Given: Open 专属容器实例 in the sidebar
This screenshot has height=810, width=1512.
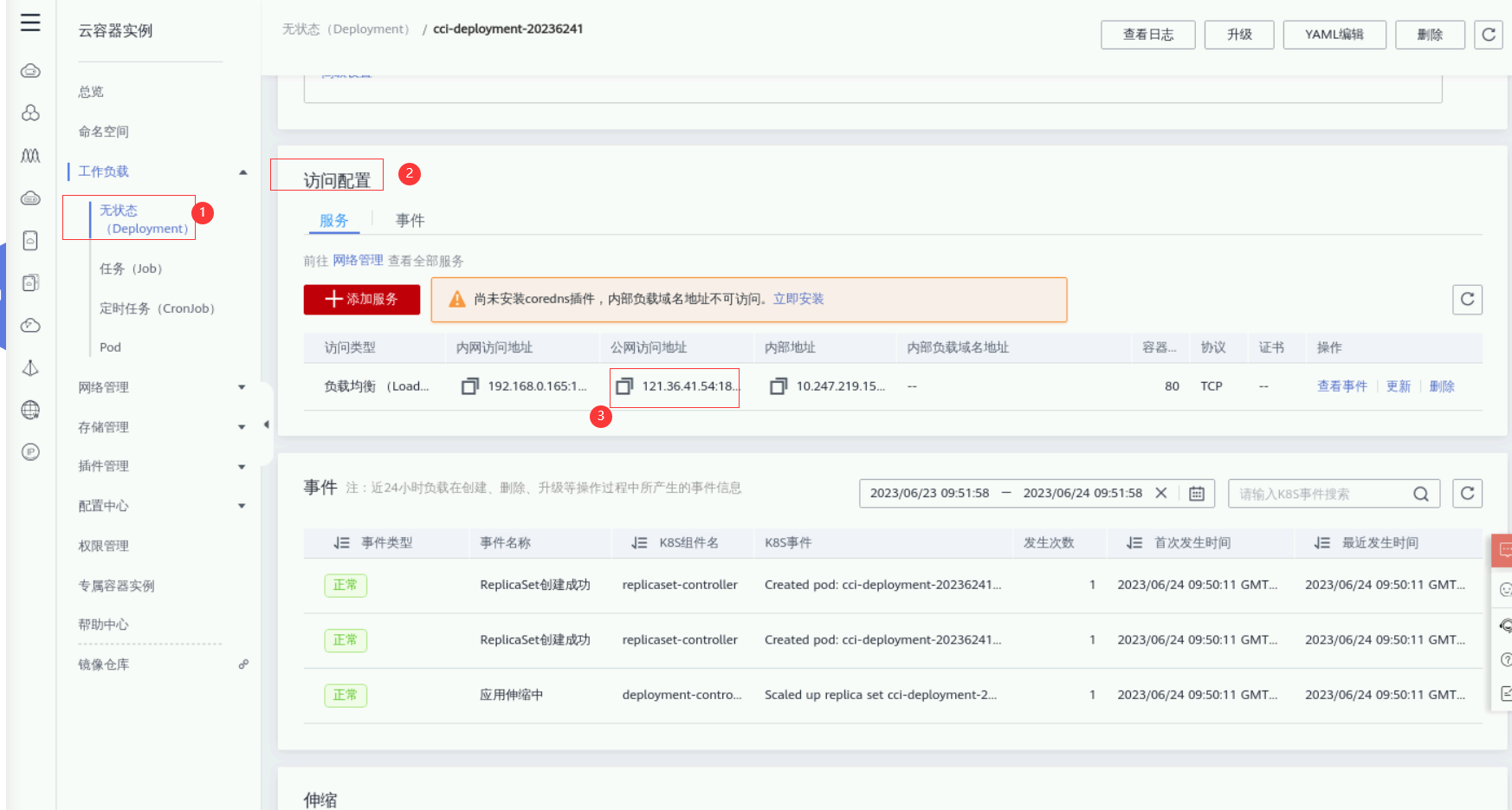Looking at the screenshot, I should point(117,586).
